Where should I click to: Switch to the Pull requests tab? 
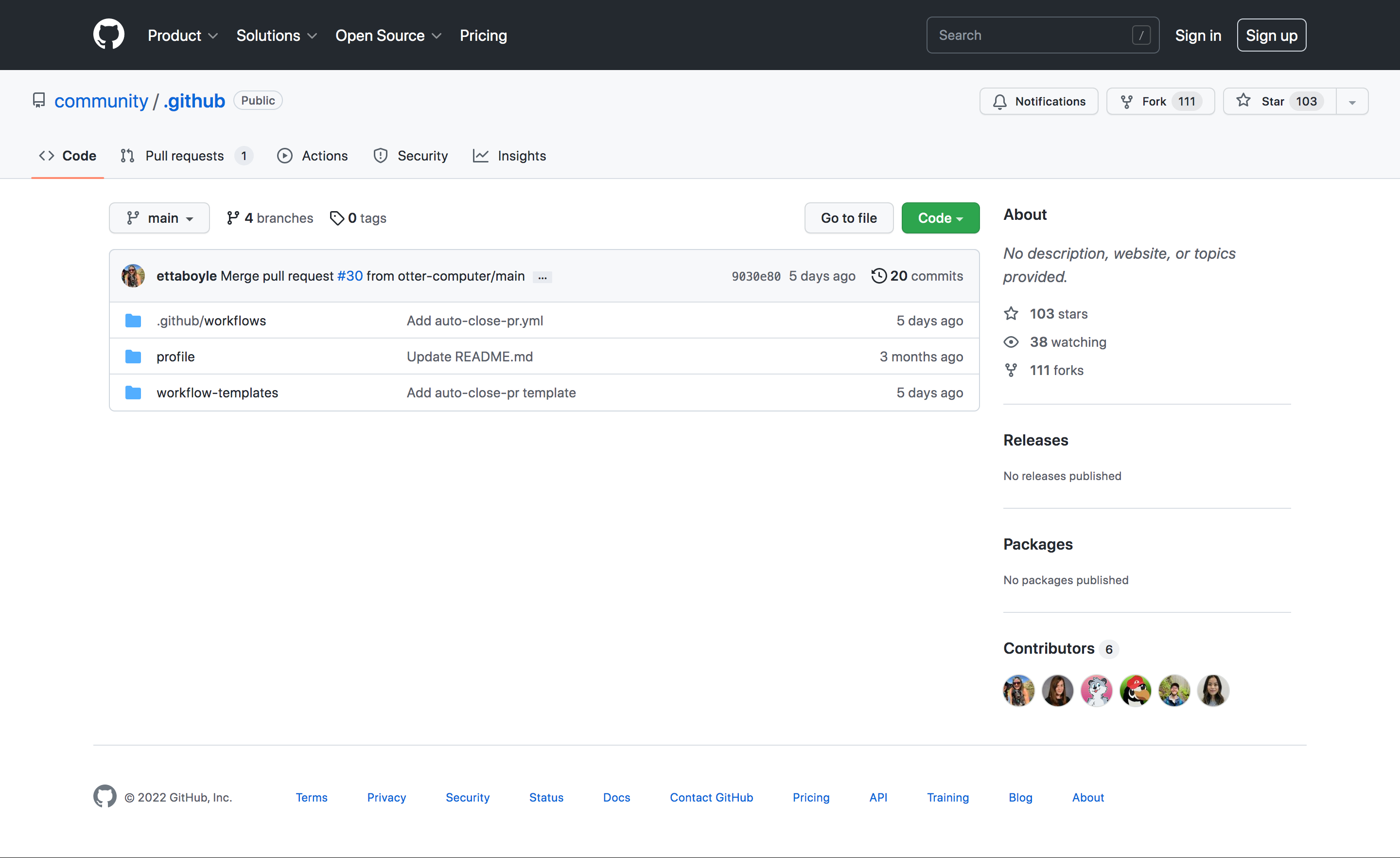click(186, 156)
